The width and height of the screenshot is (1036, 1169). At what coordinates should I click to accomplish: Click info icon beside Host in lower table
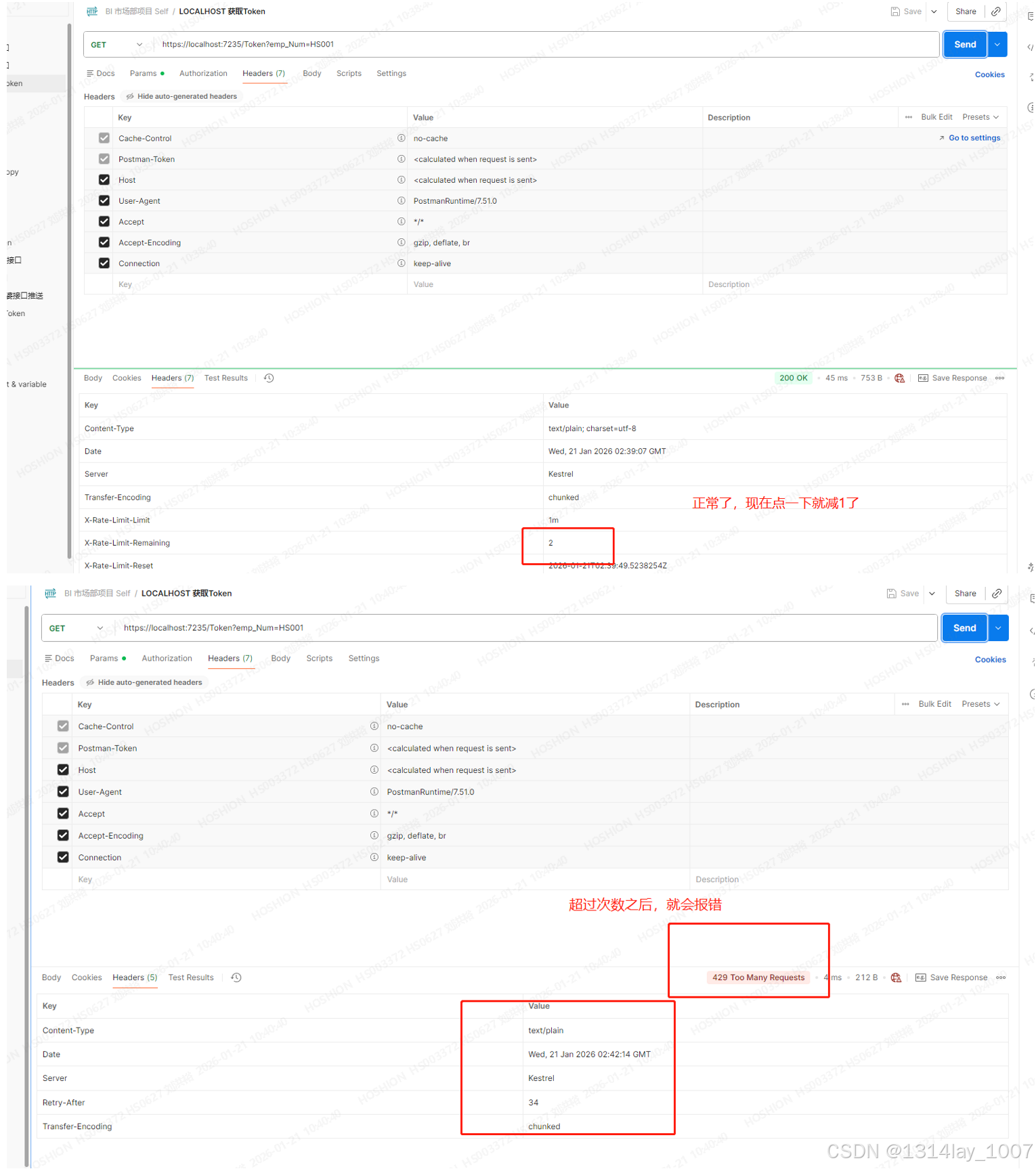pos(374,770)
